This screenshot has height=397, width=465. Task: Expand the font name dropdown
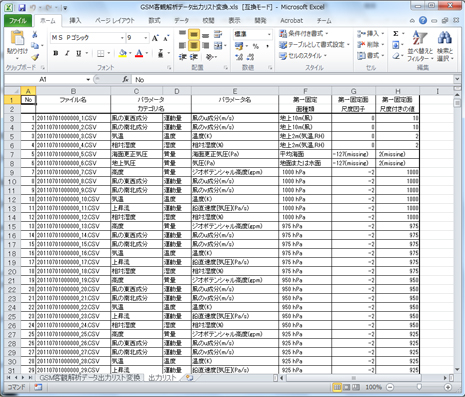[x=122, y=38]
